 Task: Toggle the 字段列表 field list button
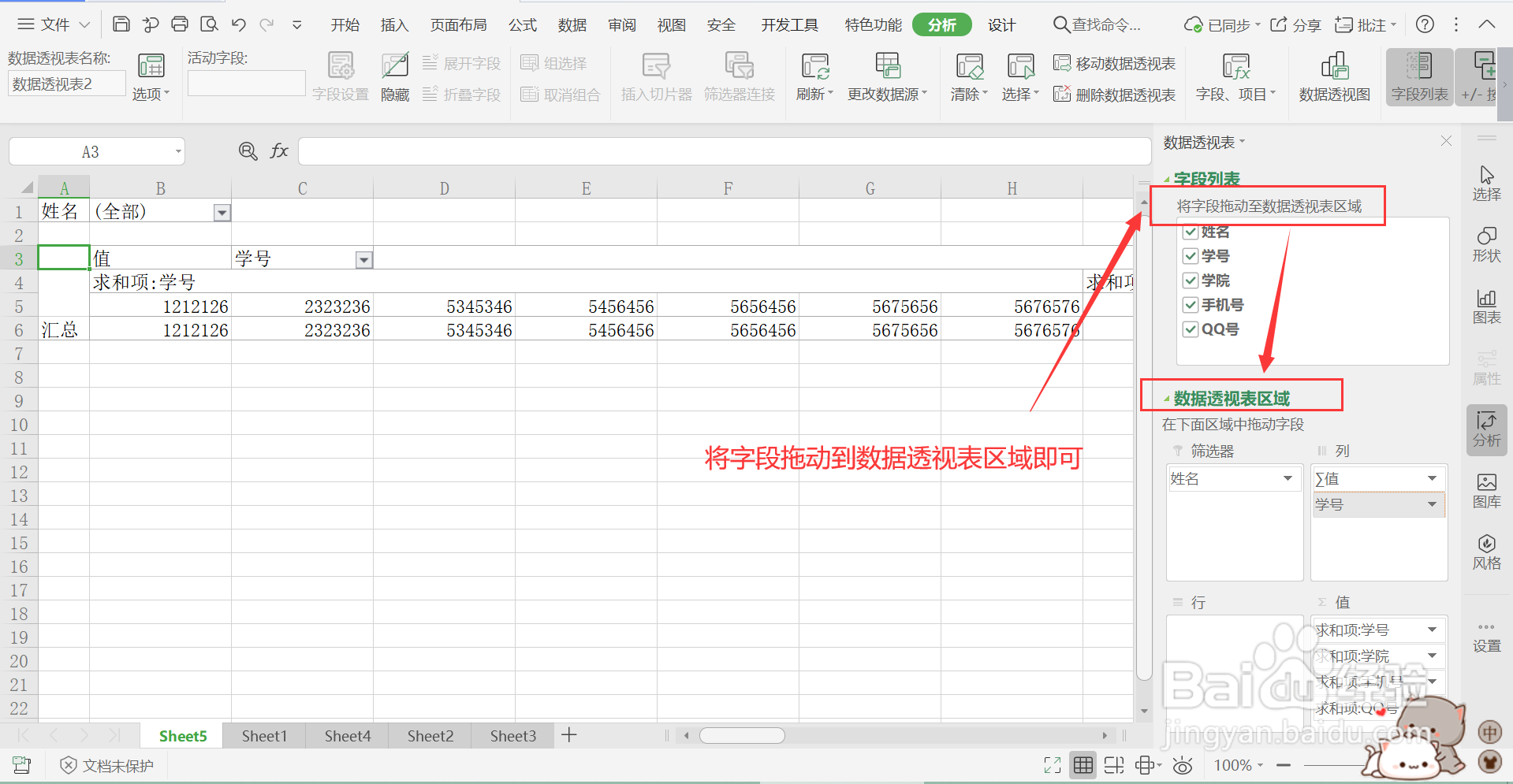(1419, 77)
